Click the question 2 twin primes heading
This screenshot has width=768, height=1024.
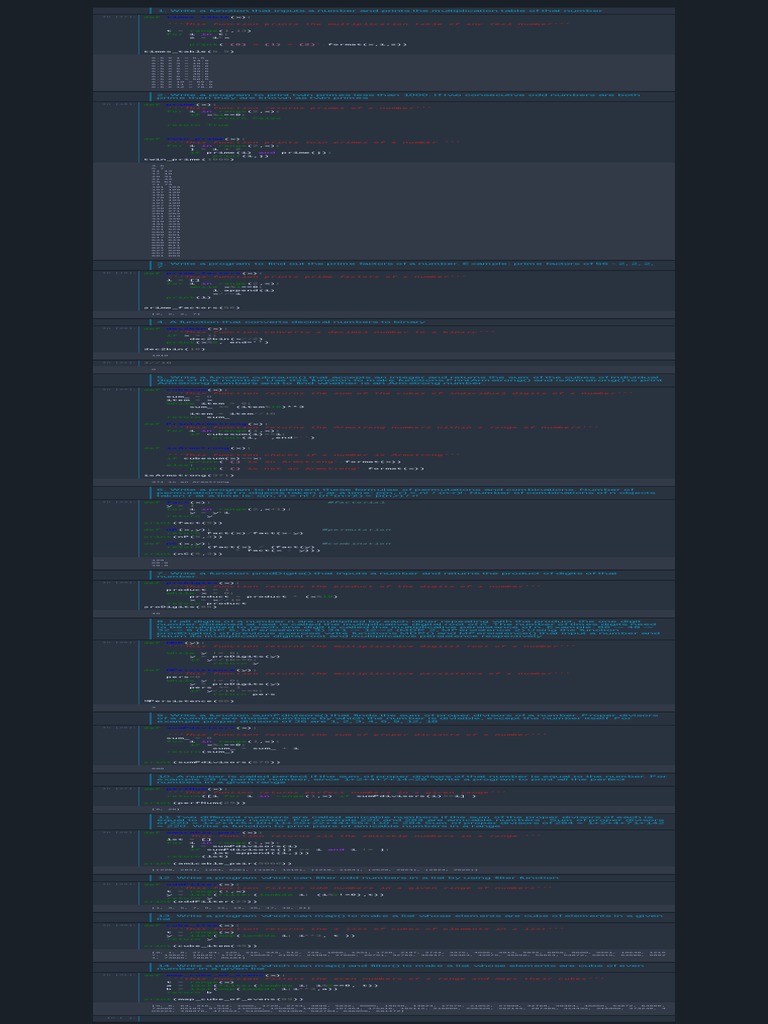[398, 97]
